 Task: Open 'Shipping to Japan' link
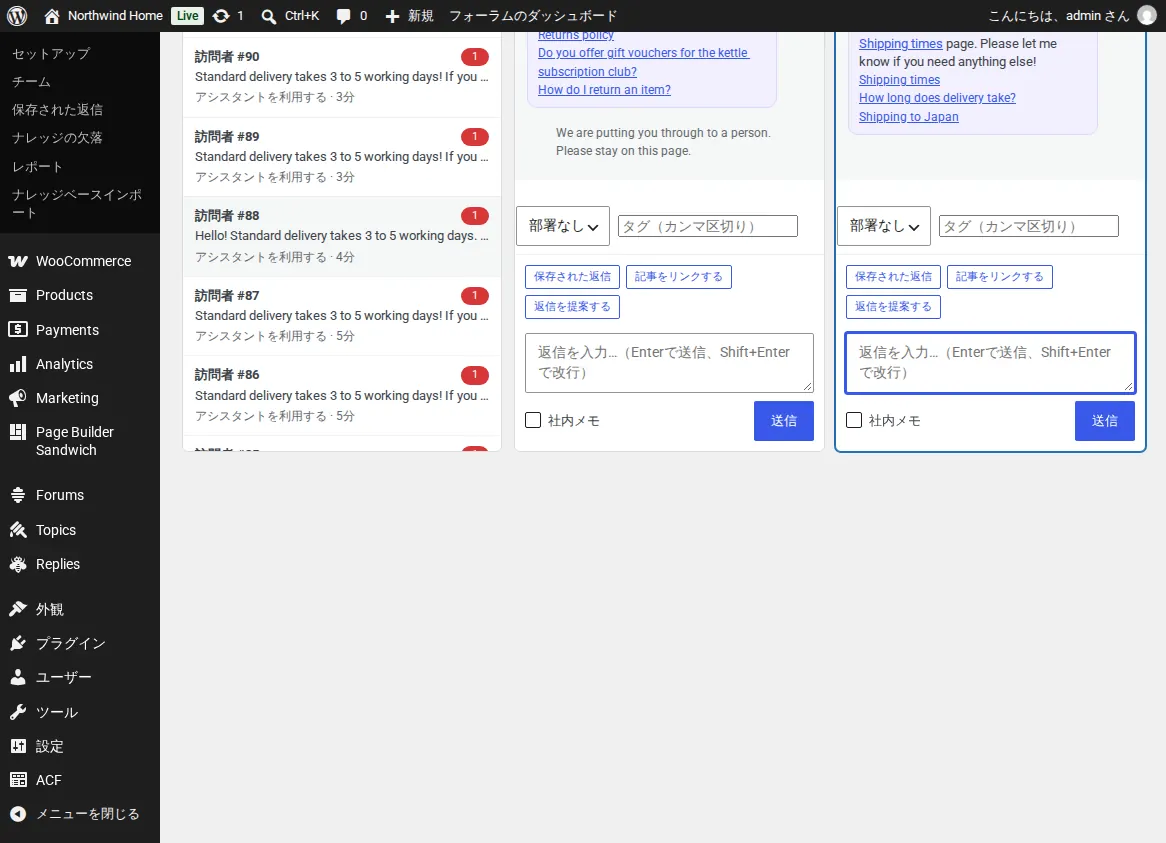(908, 117)
